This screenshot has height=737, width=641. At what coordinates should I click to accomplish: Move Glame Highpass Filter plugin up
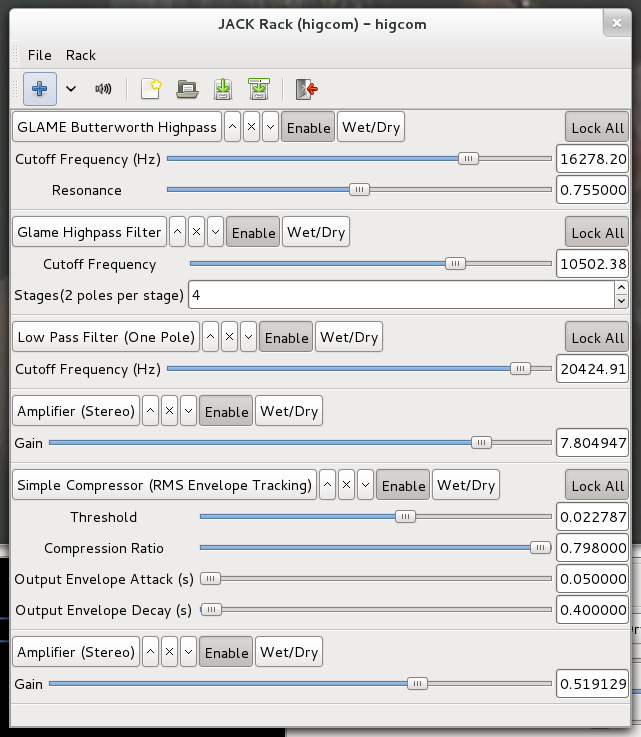point(177,232)
